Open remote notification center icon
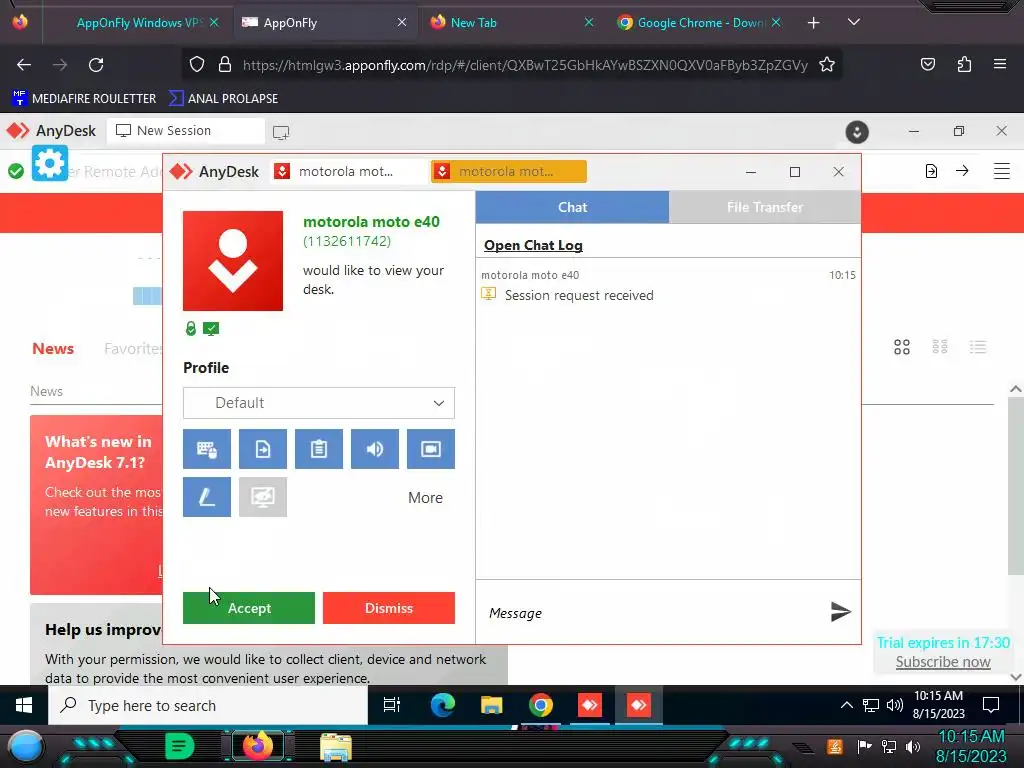The width and height of the screenshot is (1024, 768). [991, 705]
